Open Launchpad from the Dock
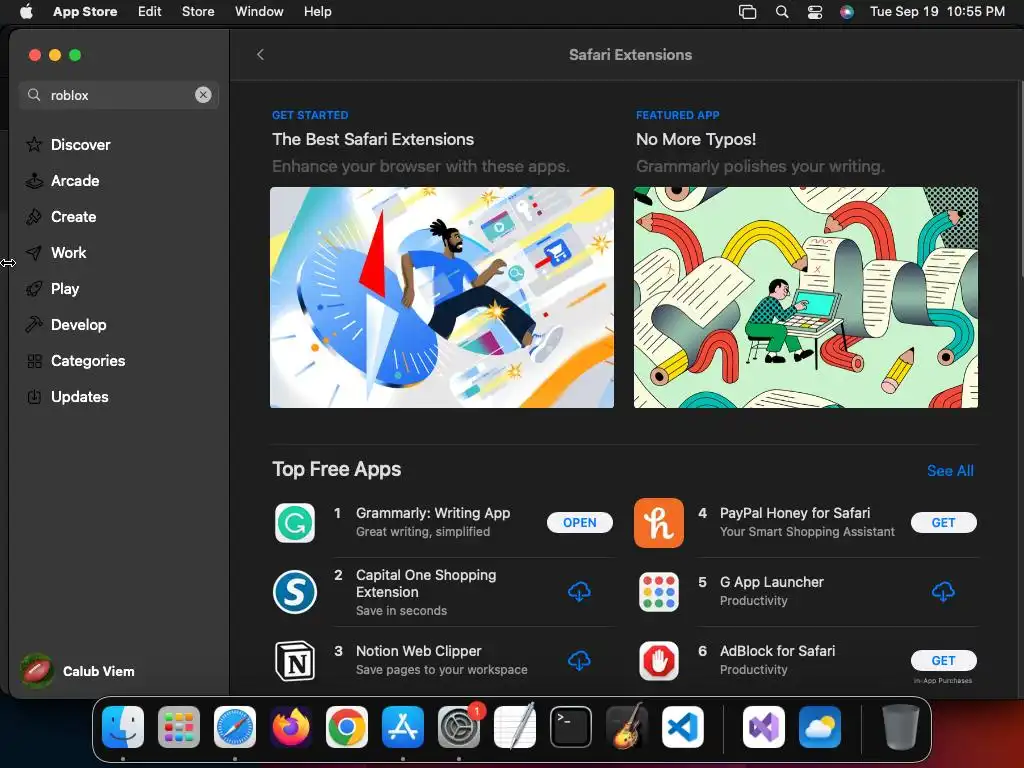The width and height of the screenshot is (1024, 768). pos(179,727)
